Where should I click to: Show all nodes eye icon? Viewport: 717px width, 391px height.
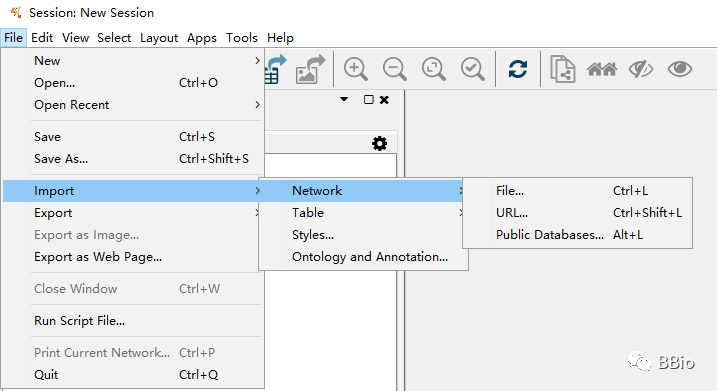680,69
